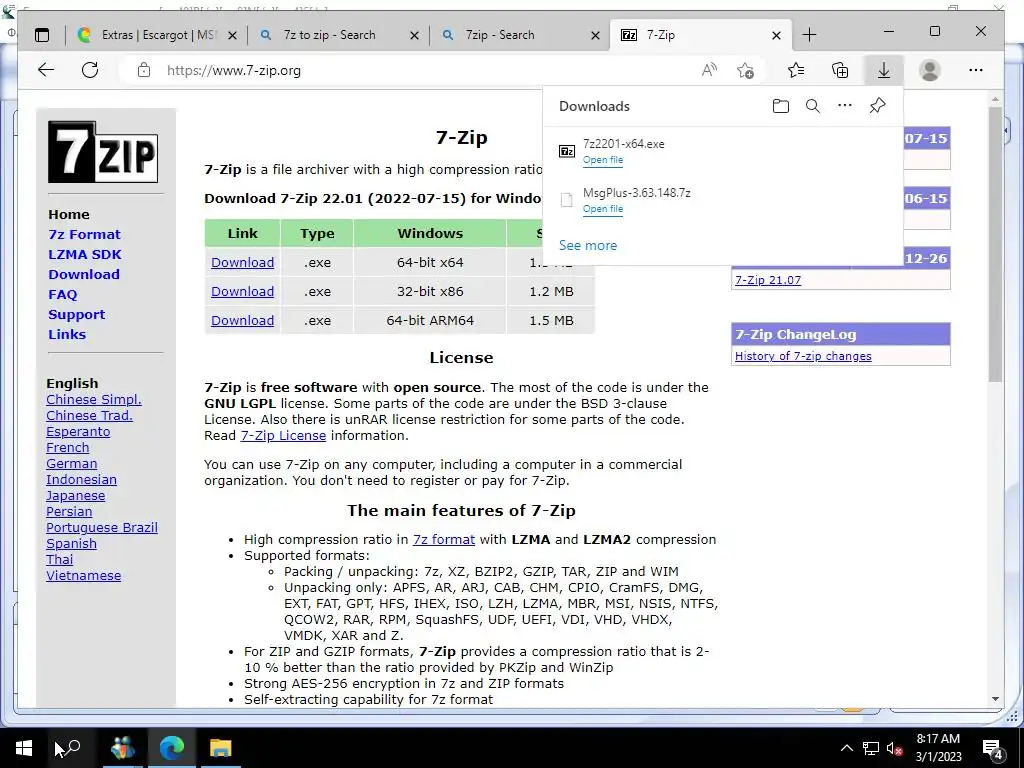
Task: Open the Action Center notifications icon
Action: point(993,748)
